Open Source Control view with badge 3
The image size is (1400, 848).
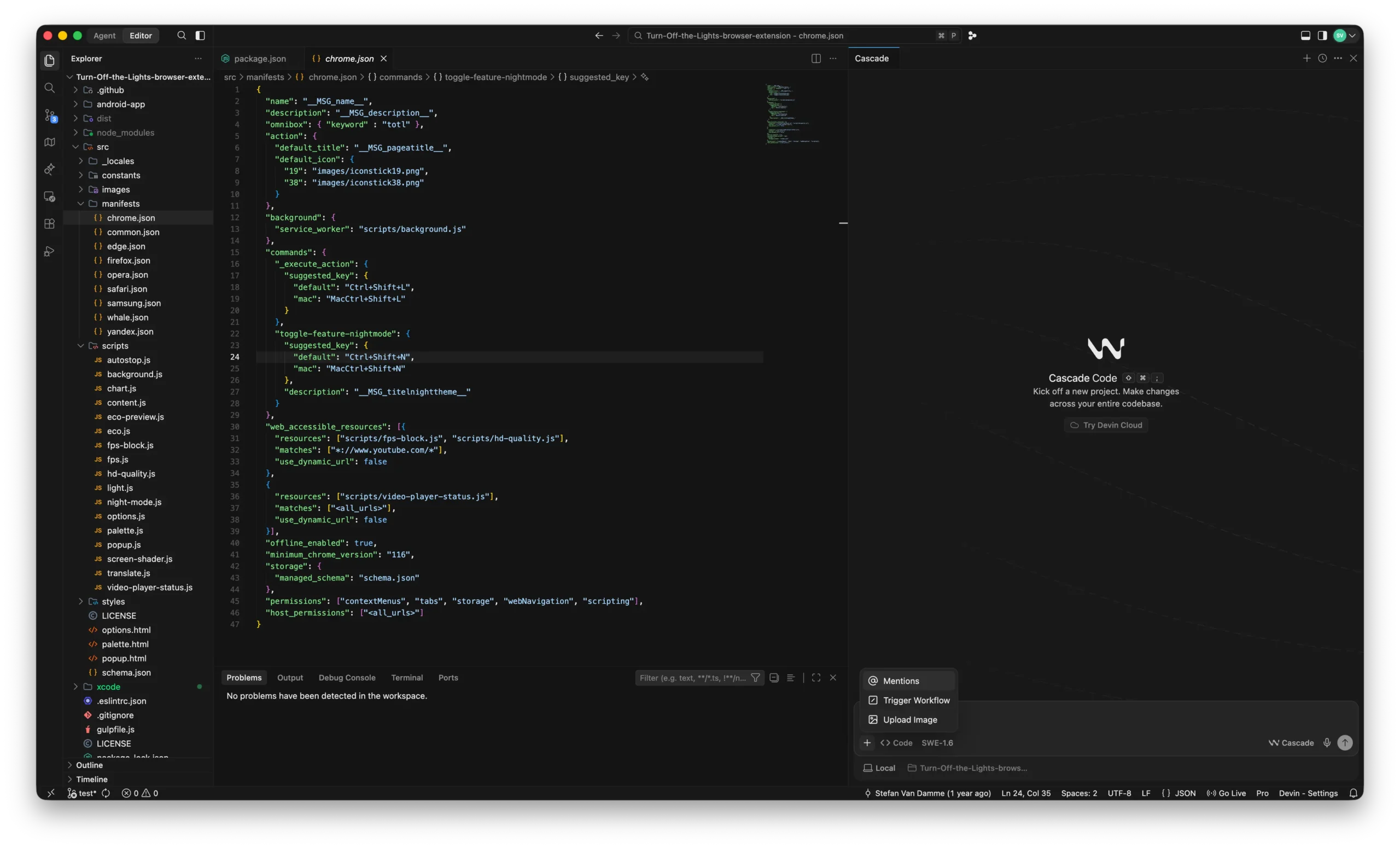tap(49, 115)
